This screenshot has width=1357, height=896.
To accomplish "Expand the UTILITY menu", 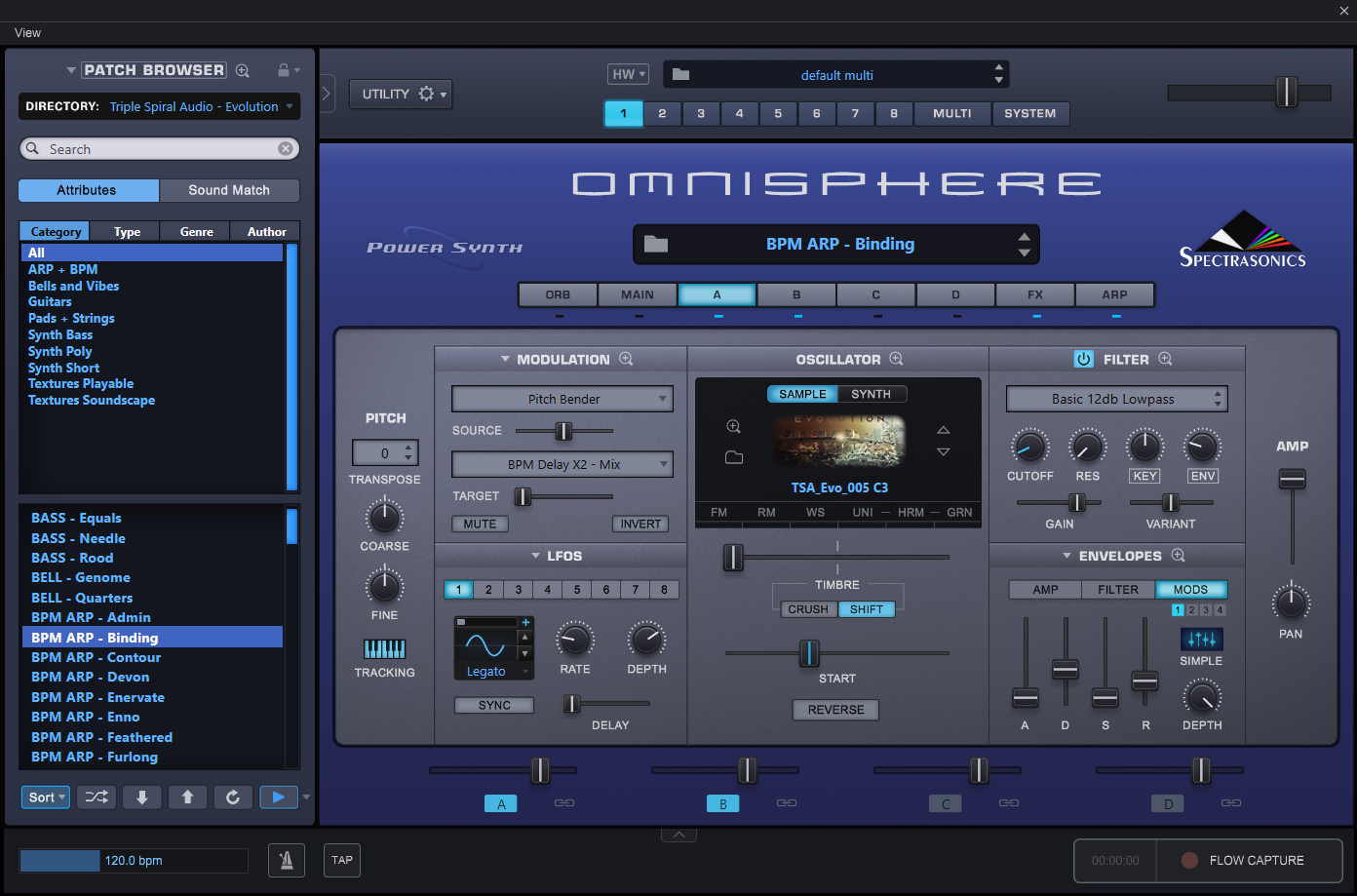I will click(x=401, y=94).
